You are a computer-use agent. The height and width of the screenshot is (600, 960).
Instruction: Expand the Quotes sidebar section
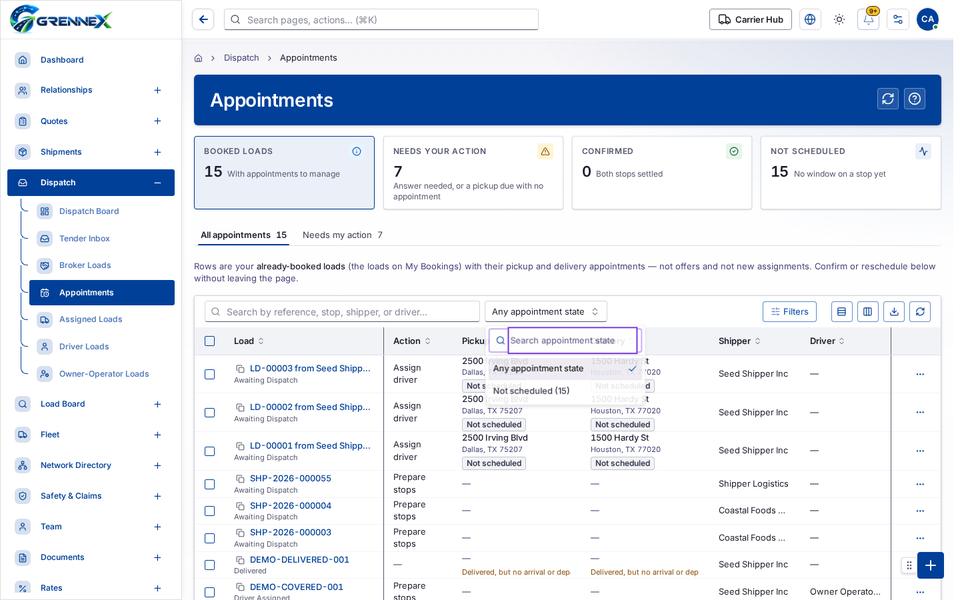pos(157,121)
